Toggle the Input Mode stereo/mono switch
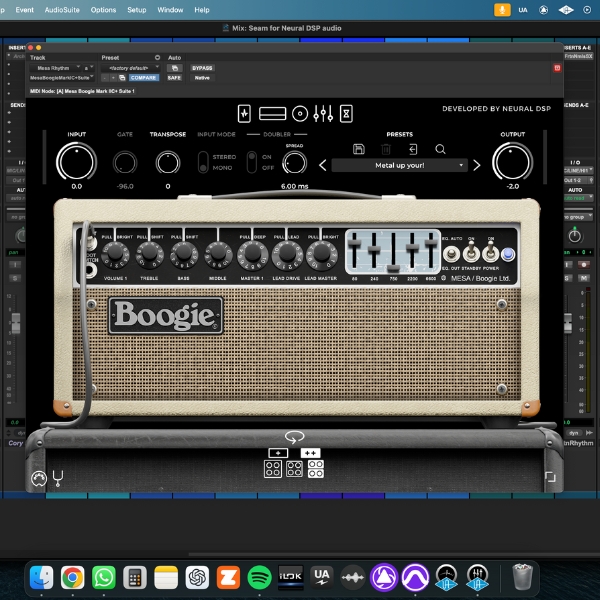 click(203, 162)
